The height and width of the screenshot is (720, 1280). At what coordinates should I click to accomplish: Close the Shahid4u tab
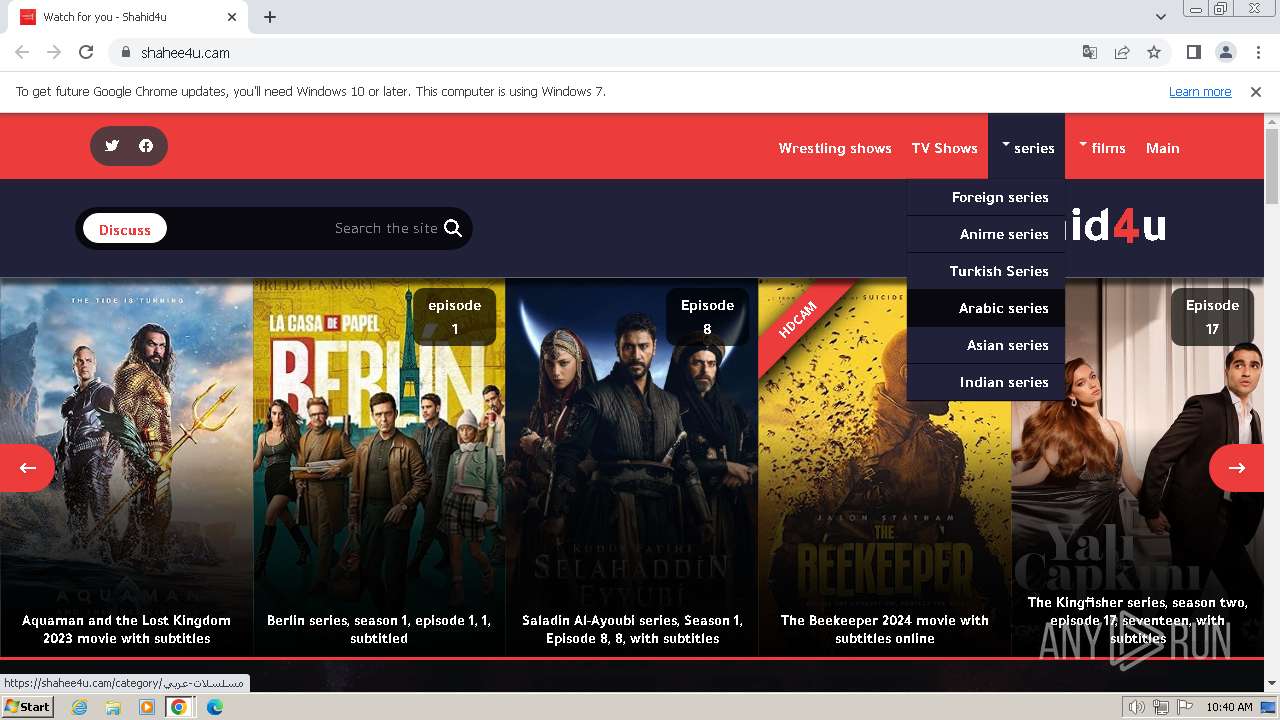pos(232,17)
